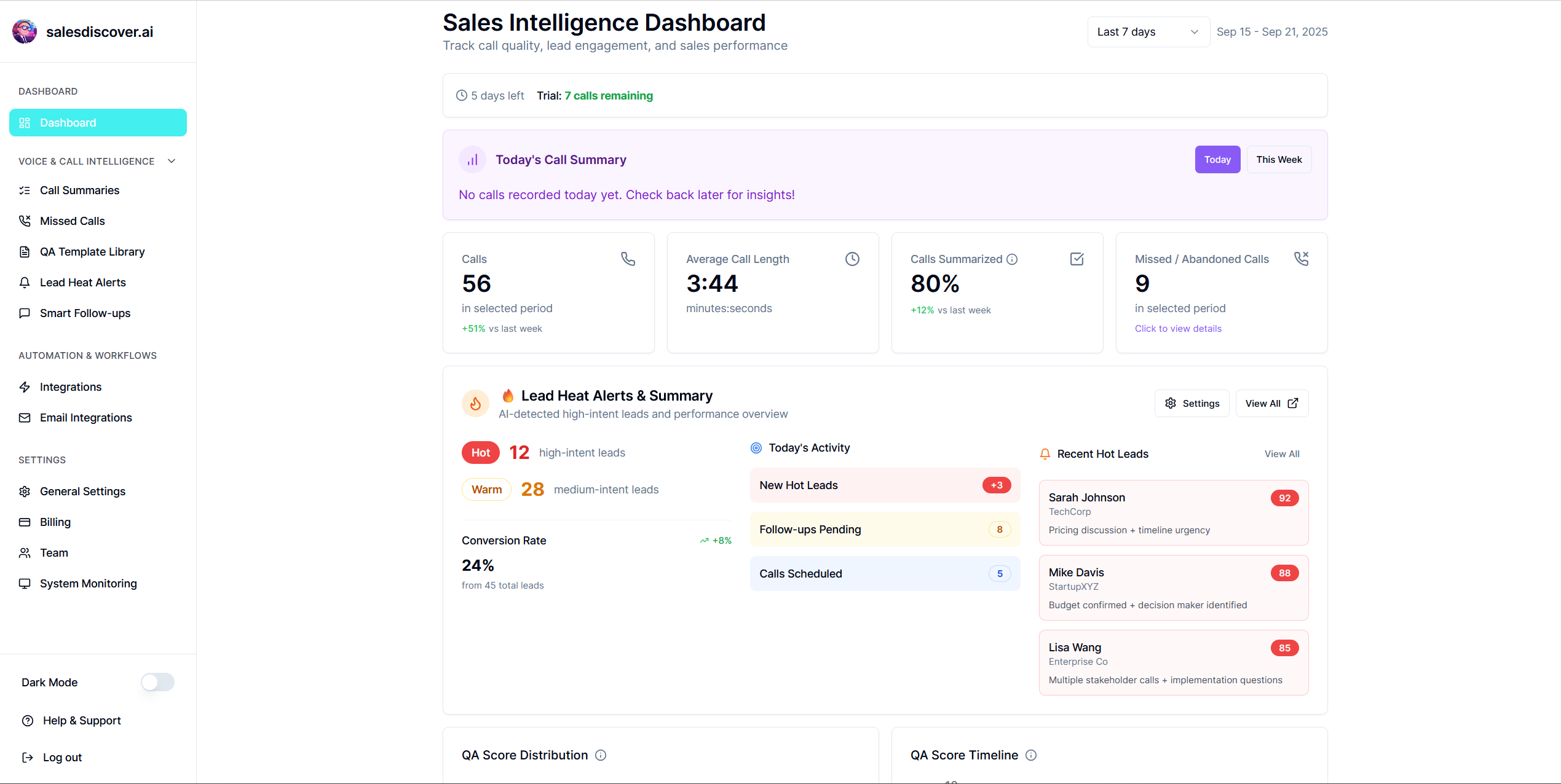Screen dimensions: 1561x784
Task: Click the info icon next to Calls Summarized
Action: 1012,259
